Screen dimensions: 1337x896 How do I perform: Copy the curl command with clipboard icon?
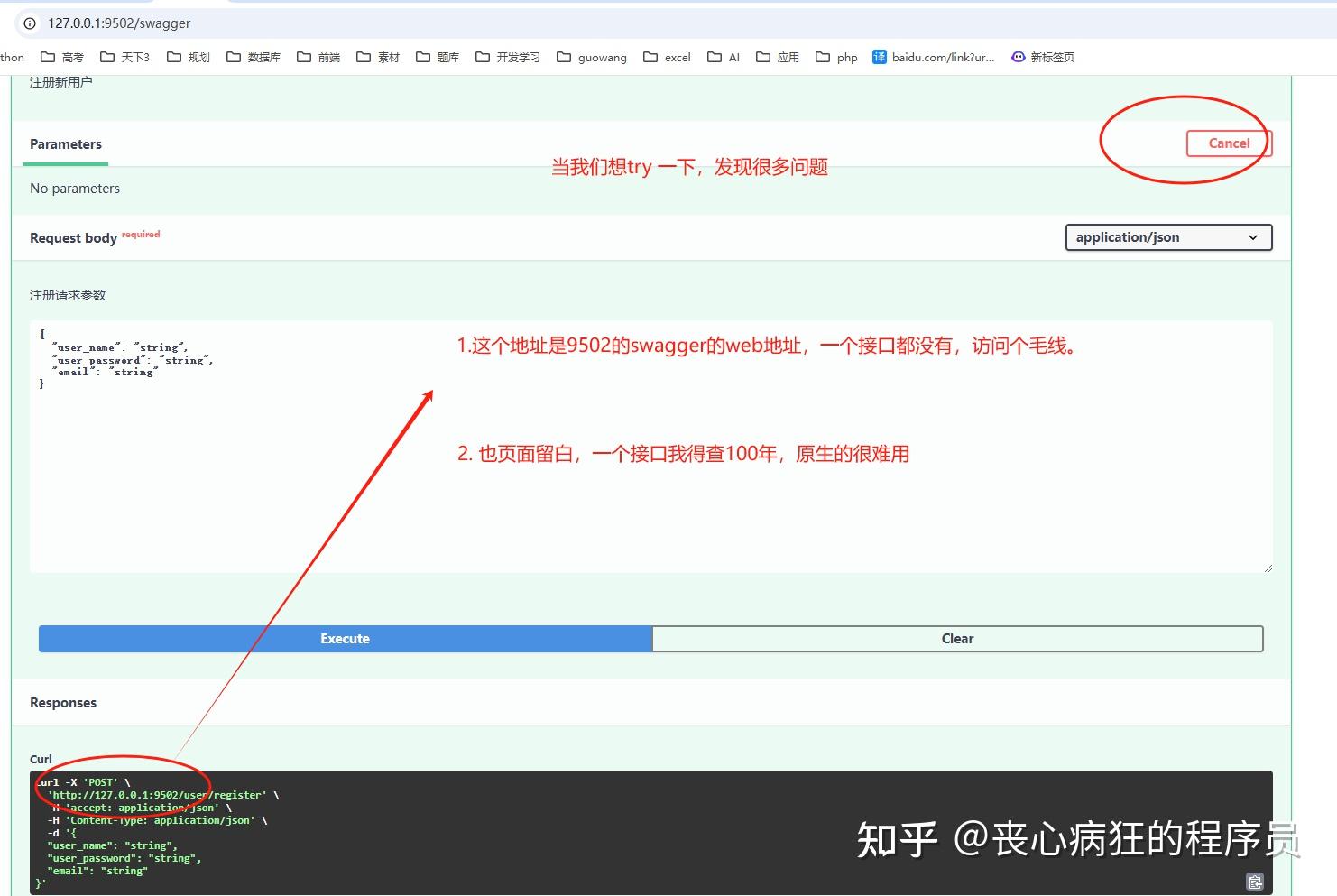[x=1255, y=882]
